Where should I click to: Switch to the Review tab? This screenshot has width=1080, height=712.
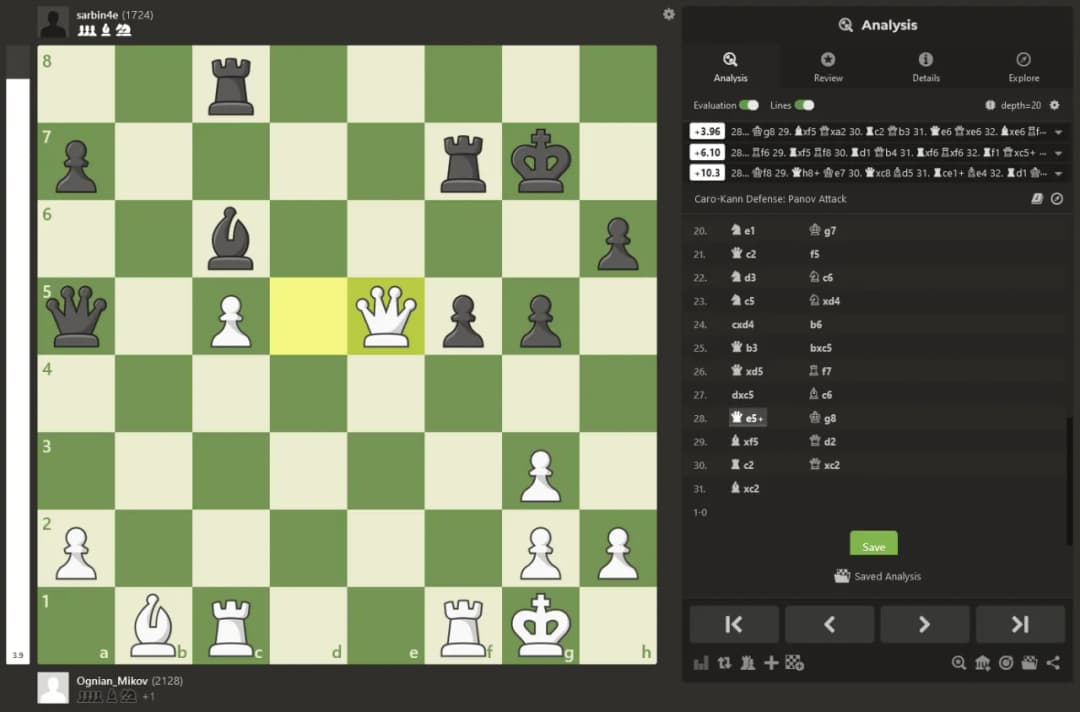click(x=828, y=67)
